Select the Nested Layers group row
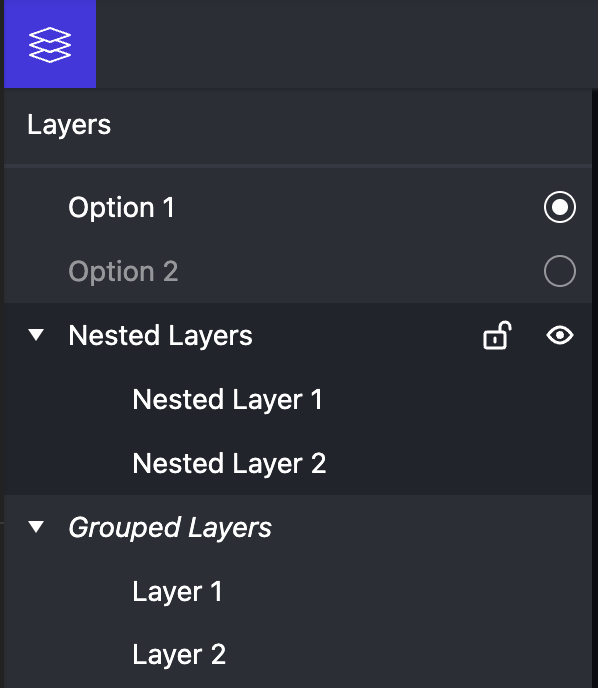This screenshot has height=688, width=598. (298, 335)
